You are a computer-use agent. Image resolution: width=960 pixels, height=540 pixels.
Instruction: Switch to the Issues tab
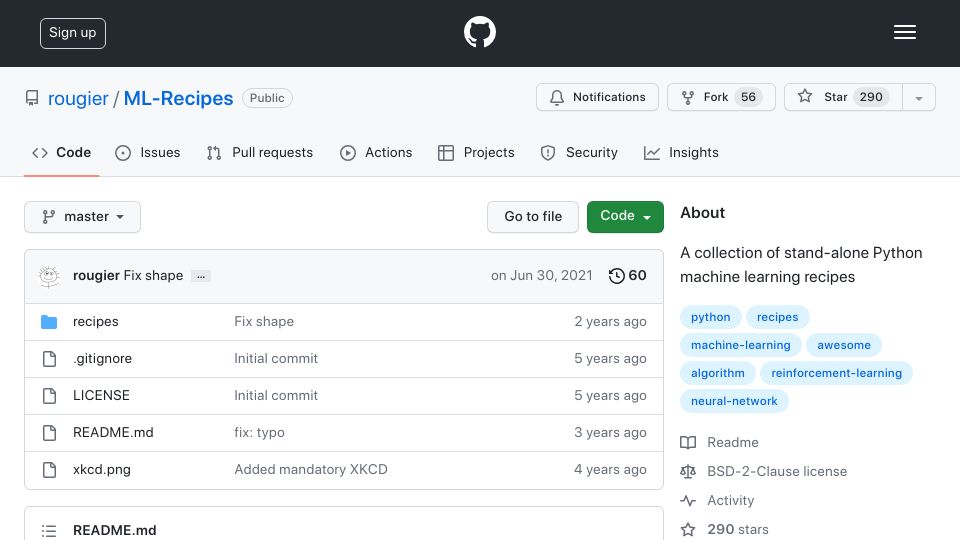click(x=148, y=152)
